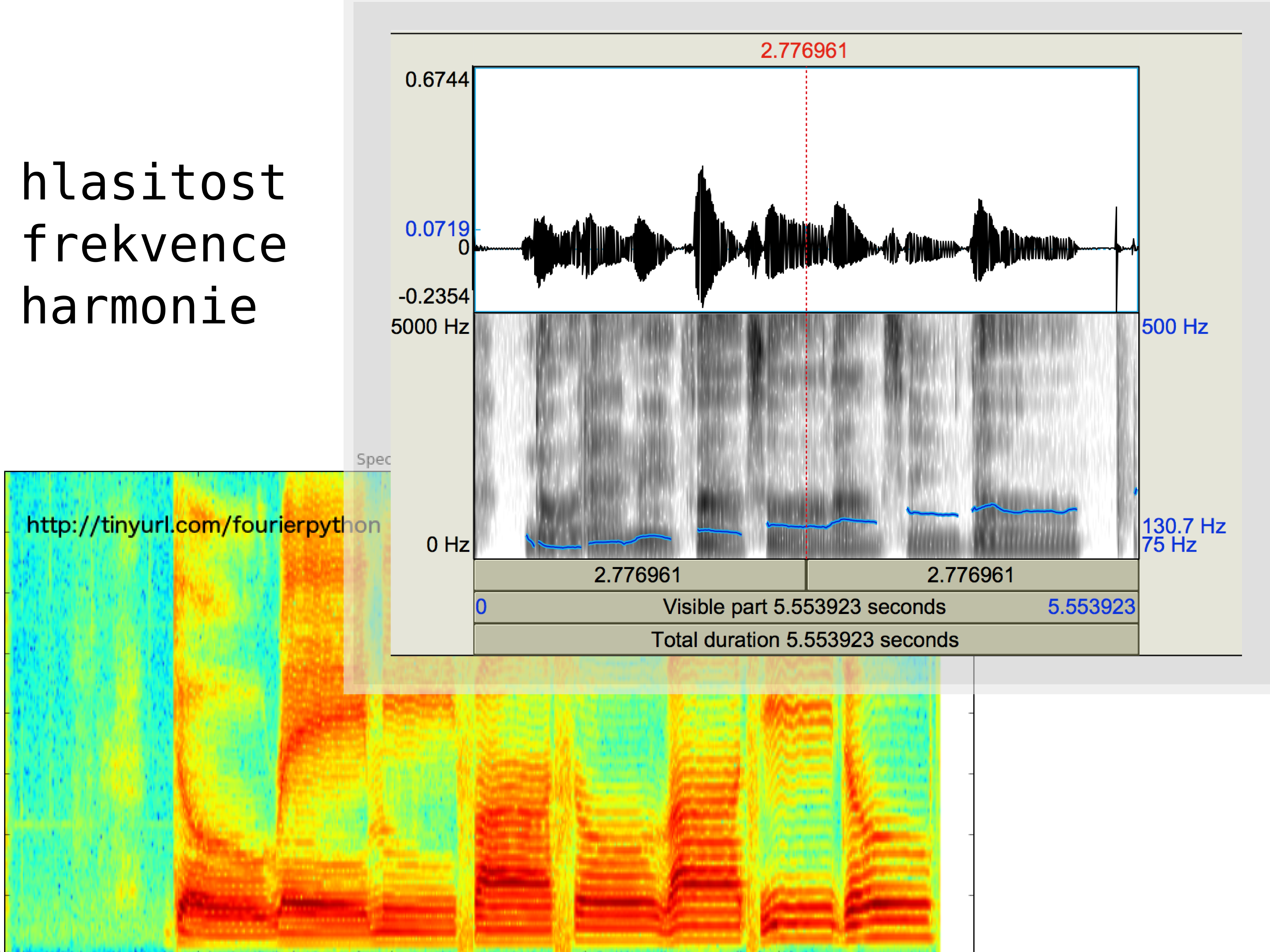Click the red cursor time 2.776961 label
The image size is (1270, 952).
804,50
